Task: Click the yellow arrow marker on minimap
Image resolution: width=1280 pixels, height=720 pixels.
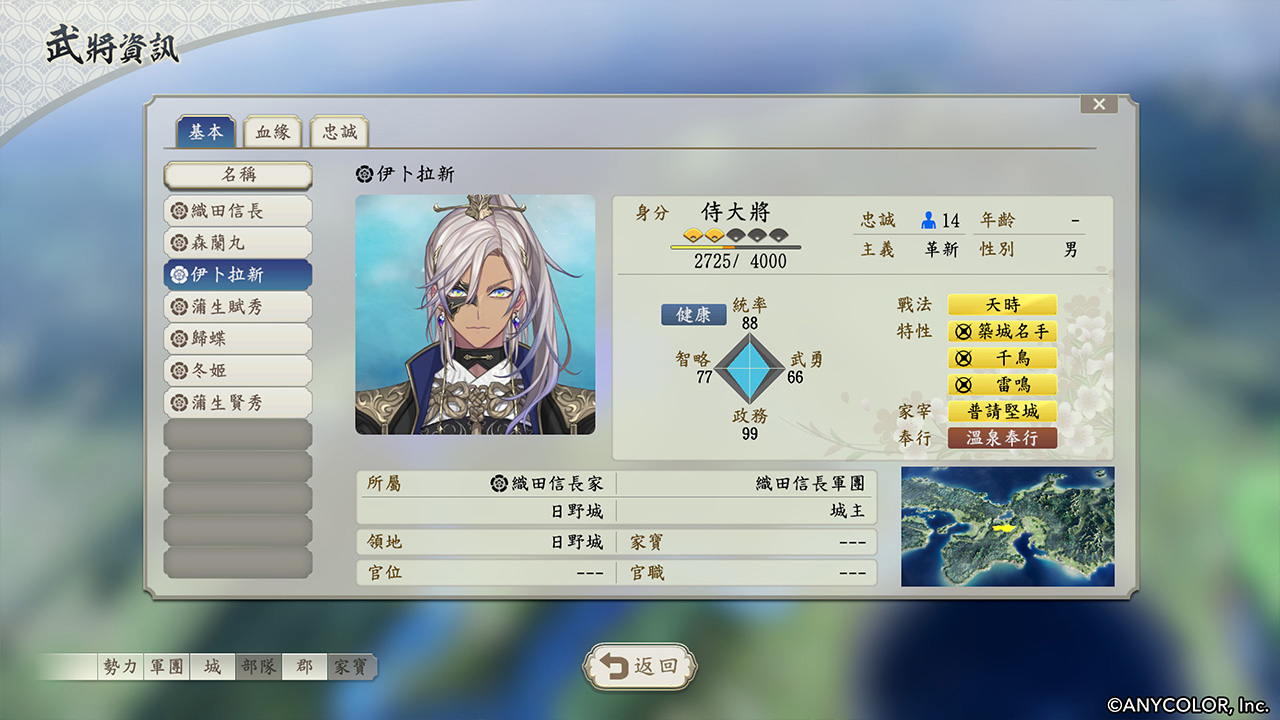Action: (1002, 527)
